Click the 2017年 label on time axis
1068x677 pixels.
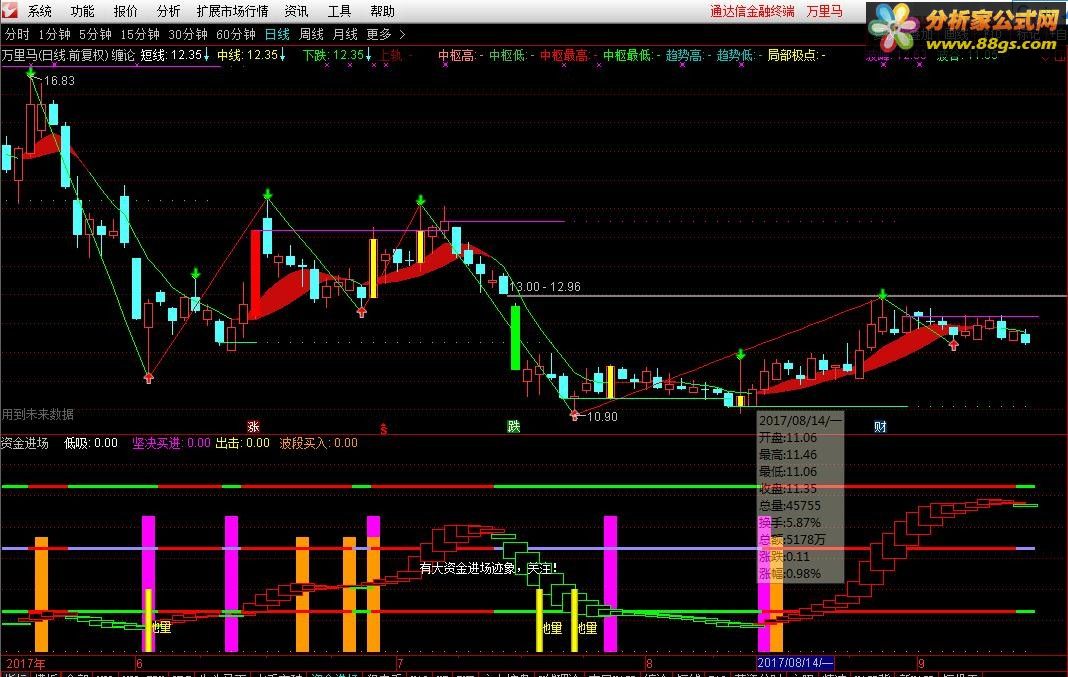click(26, 663)
